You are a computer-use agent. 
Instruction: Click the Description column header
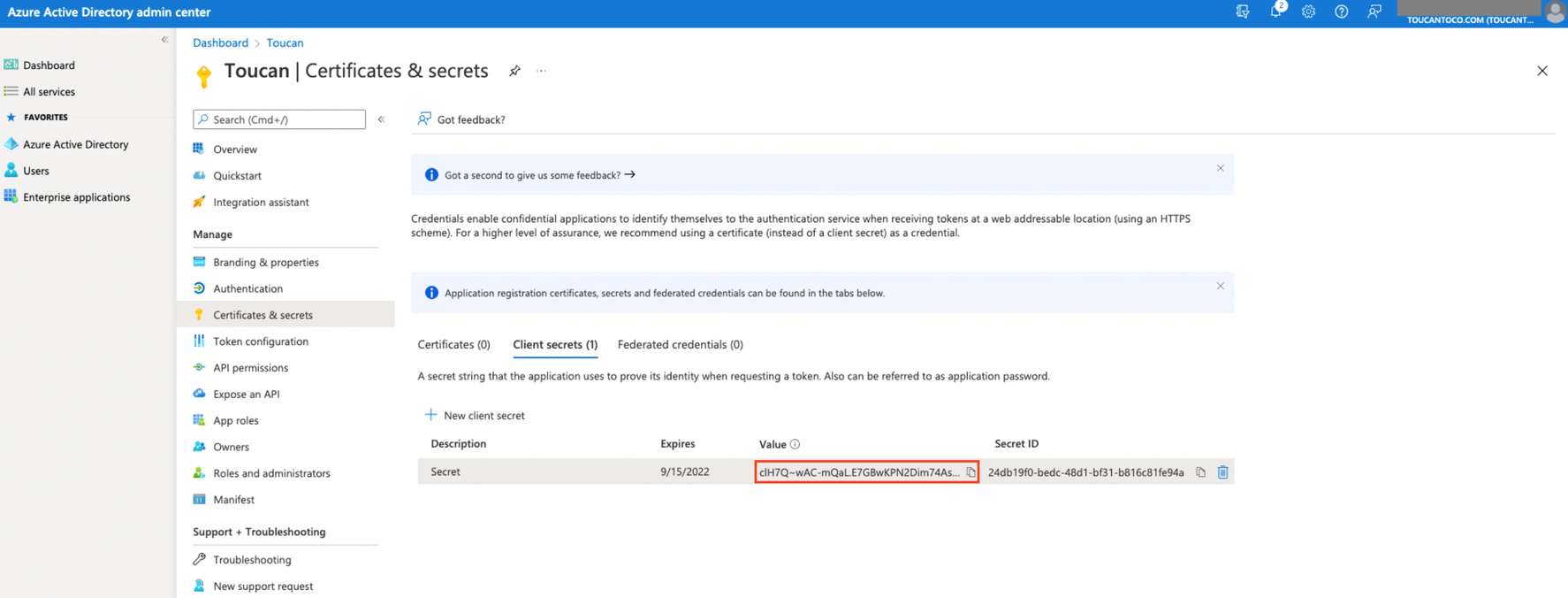tap(458, 444)
